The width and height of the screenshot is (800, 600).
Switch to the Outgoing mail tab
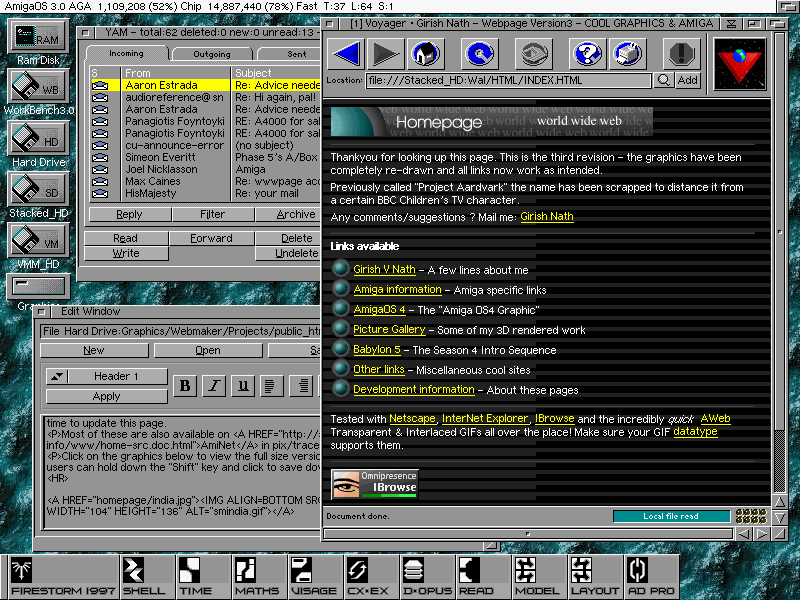[x=212, y=54]
